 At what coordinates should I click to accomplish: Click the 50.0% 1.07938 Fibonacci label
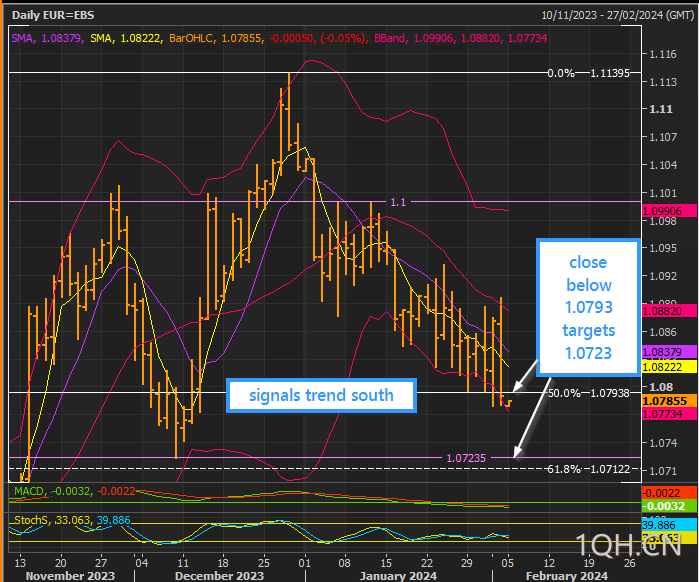pos(588,393)
